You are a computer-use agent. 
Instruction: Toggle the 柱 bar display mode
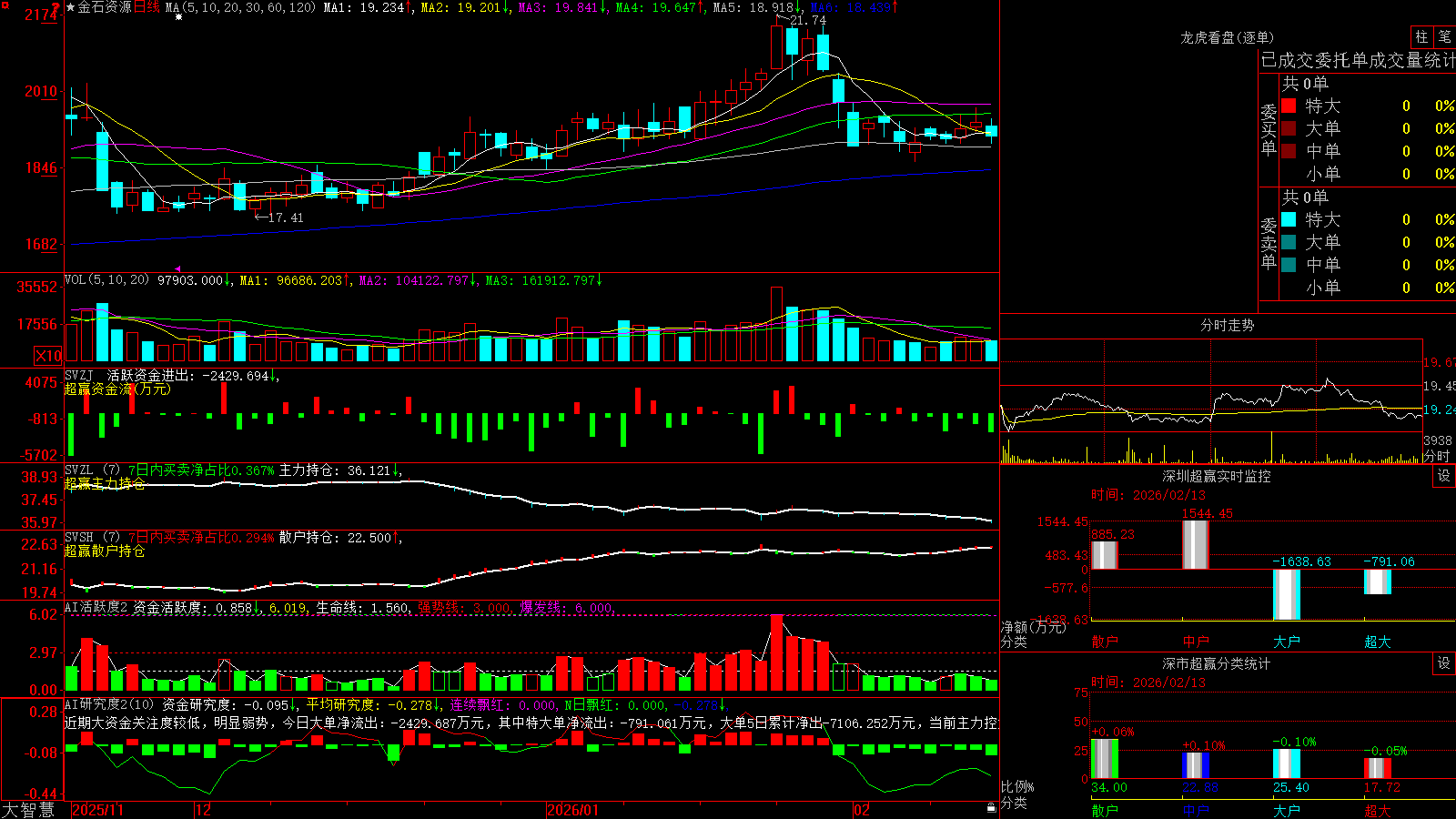tap(1421, 36)
